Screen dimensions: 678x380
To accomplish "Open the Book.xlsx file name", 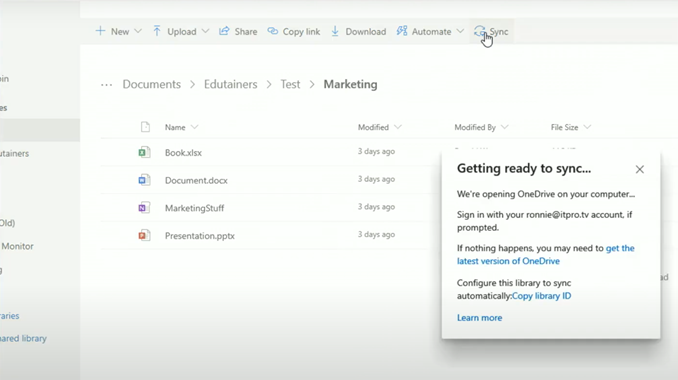I will tap(183, 153).
